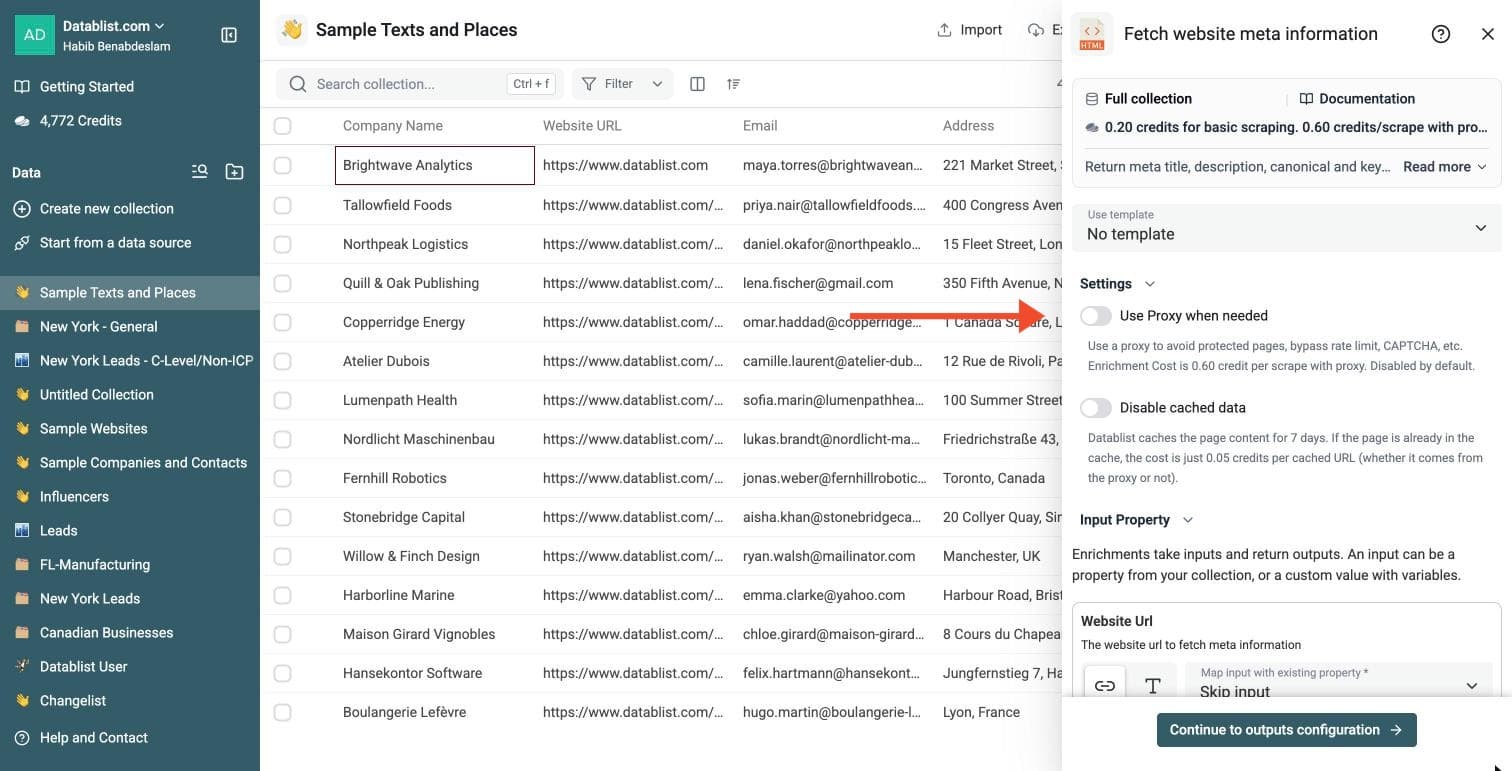
Task: Open the Use template dropdown
Action: click(1286, 227)
